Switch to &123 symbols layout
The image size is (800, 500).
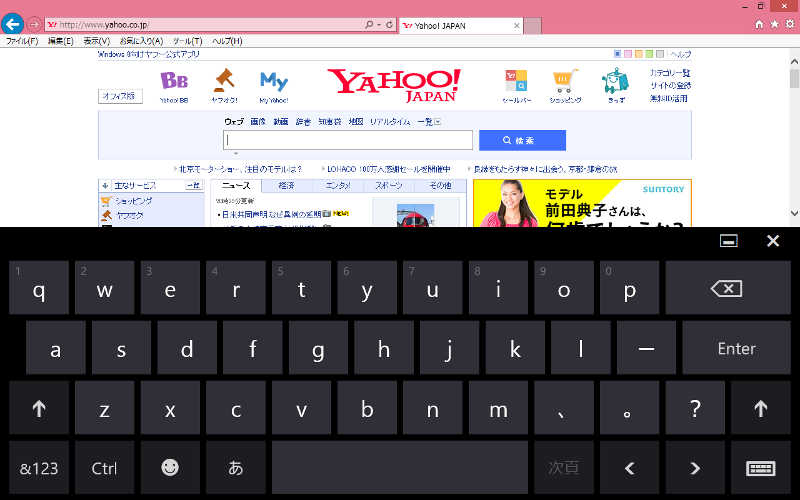click(x=39, y=467)
